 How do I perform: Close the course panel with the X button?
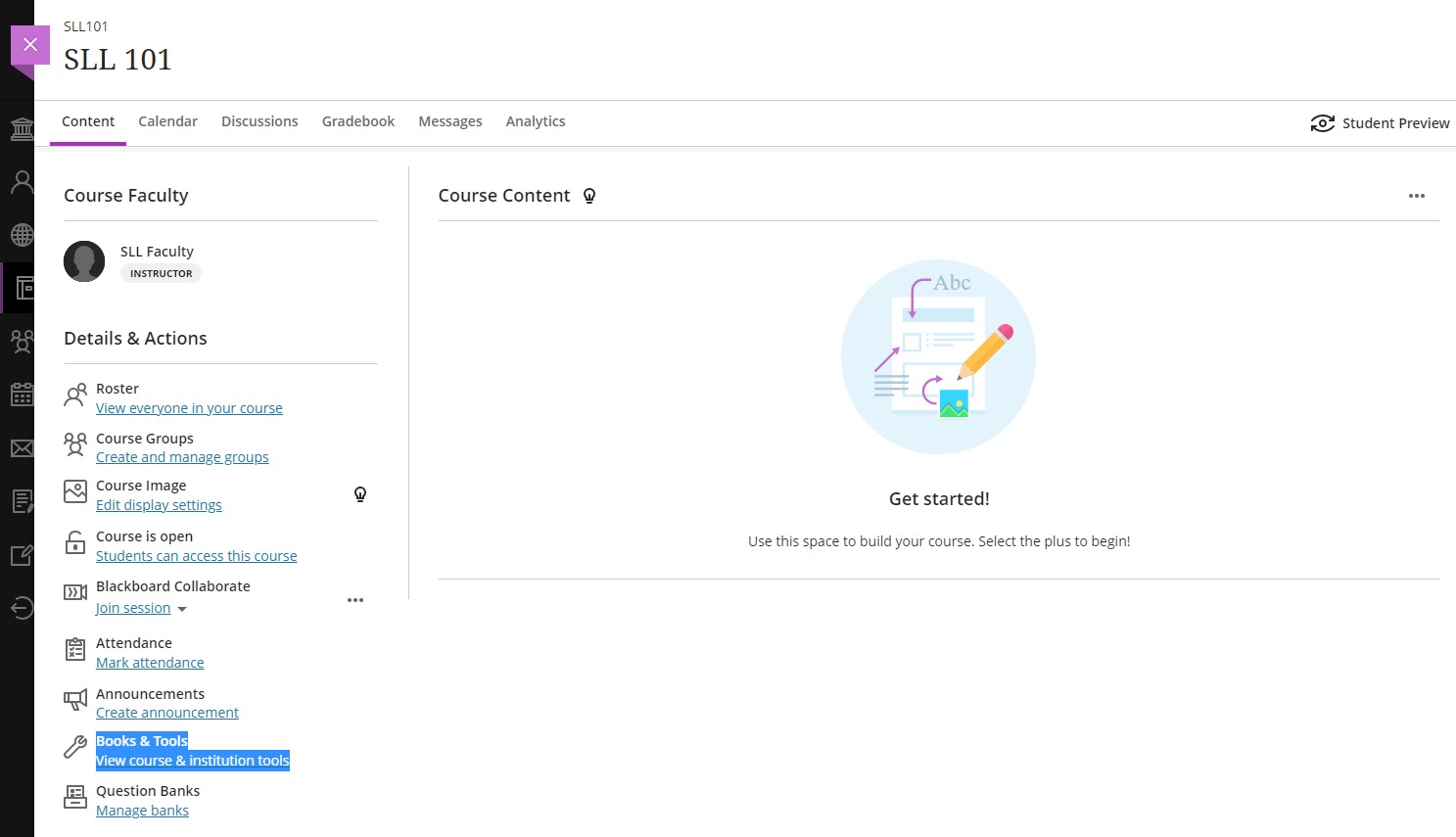30,44
